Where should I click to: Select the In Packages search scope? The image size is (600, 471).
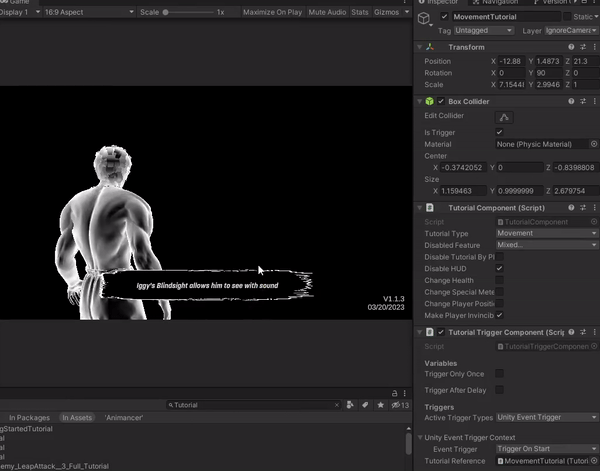29,417
